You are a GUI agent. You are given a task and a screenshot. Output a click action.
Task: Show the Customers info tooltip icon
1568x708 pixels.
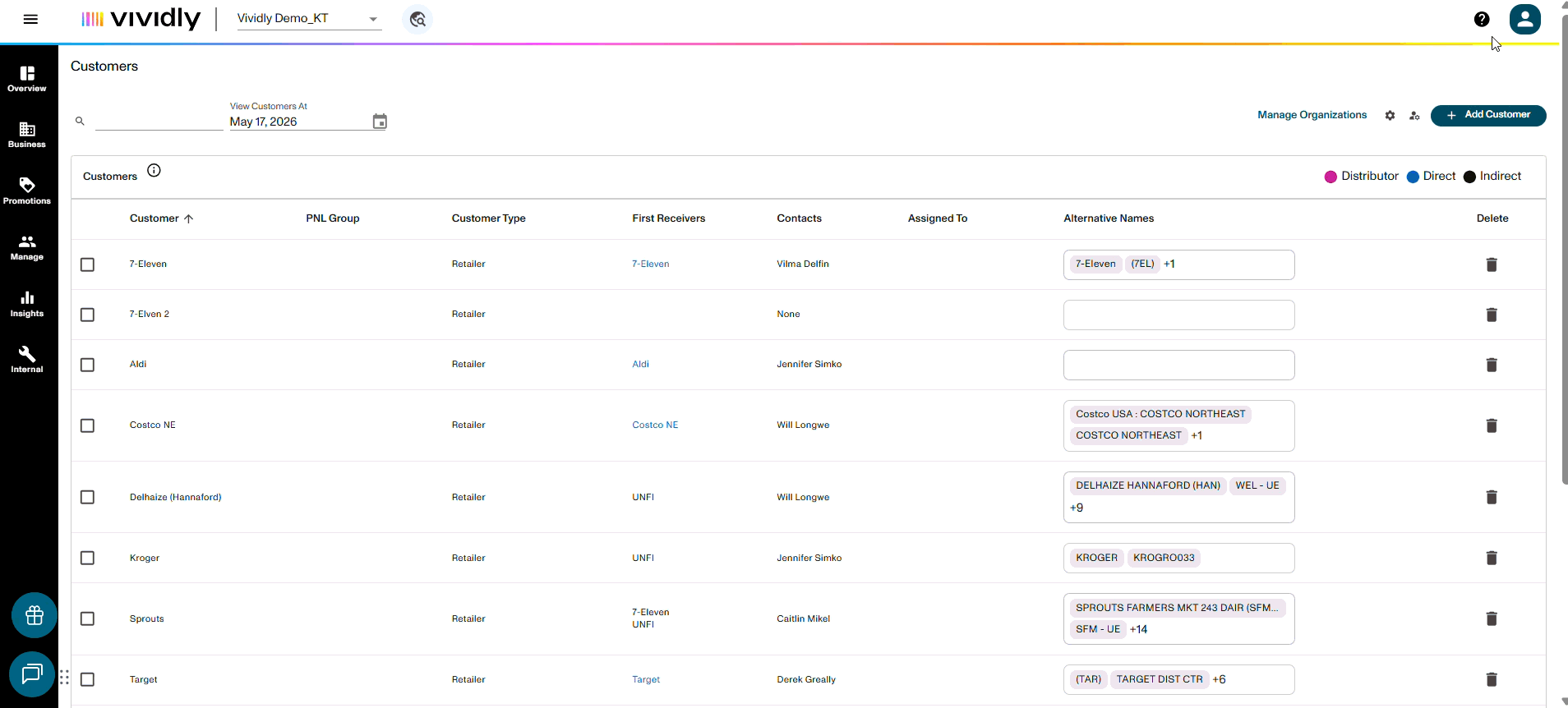[x=154, y=170]
